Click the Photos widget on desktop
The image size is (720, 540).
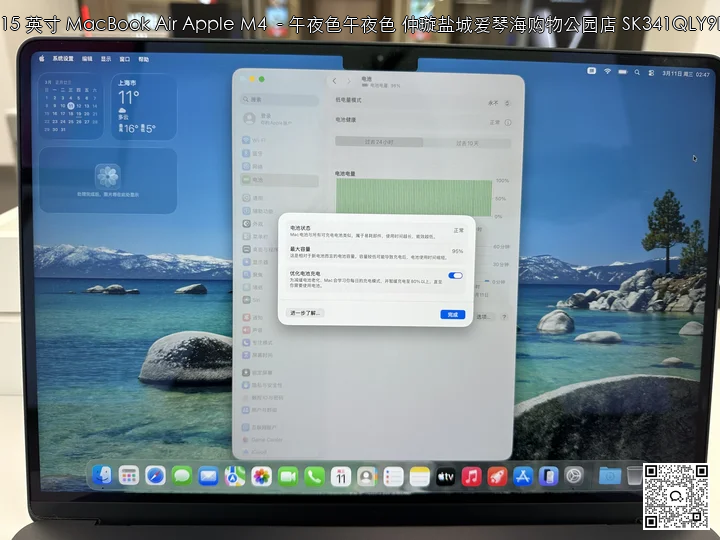[108, 180]
